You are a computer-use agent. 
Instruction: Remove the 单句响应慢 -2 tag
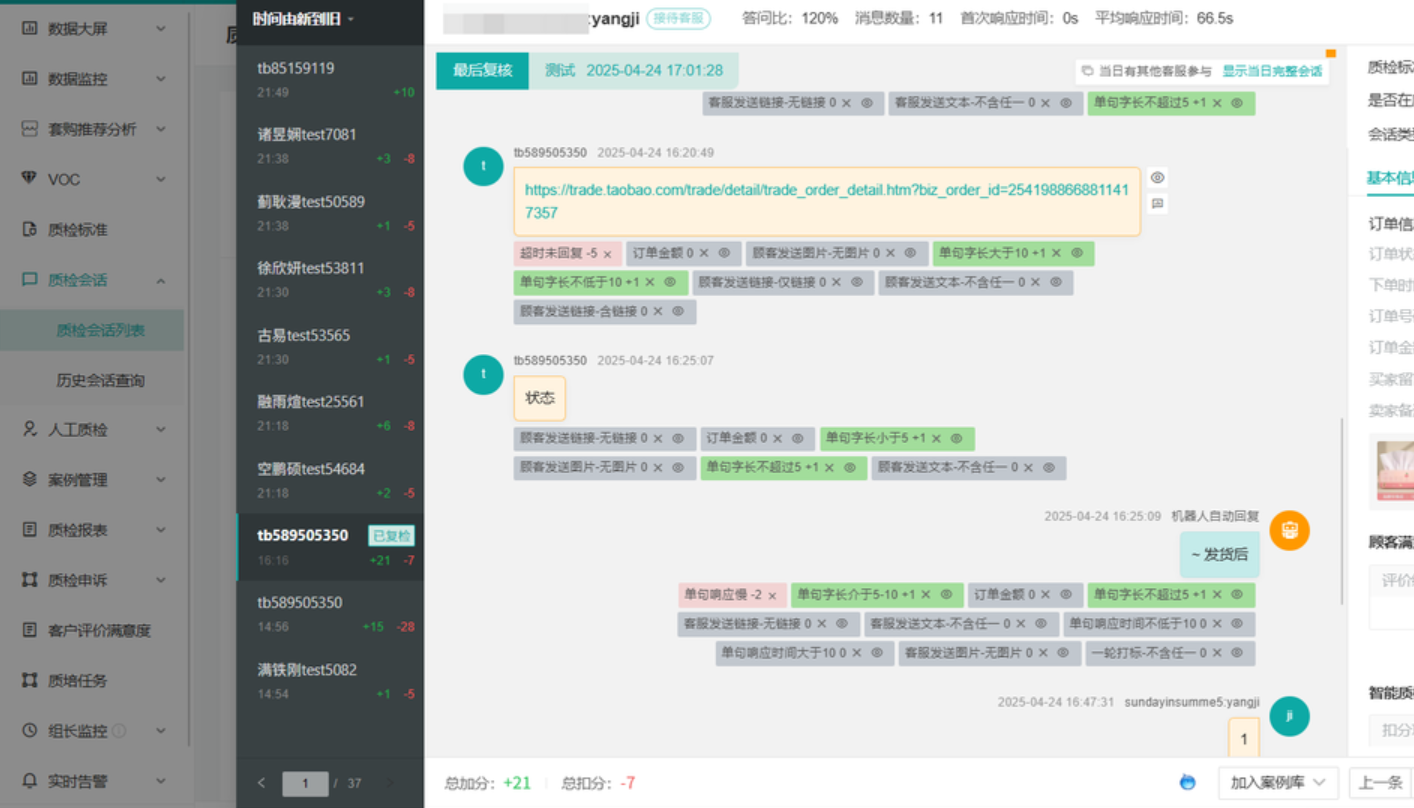pyautogui.click(x=772, y=596)
